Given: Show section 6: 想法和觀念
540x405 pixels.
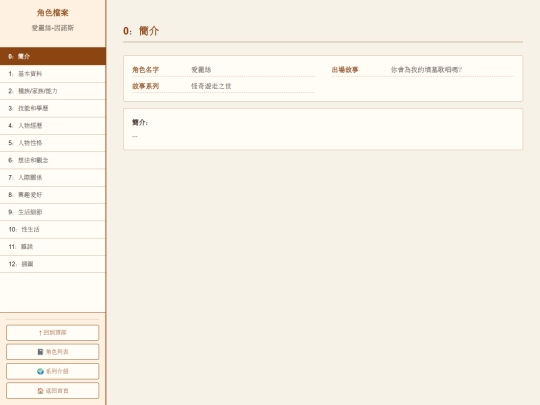Looking at the screenshot, I should (x=53, y=160).
